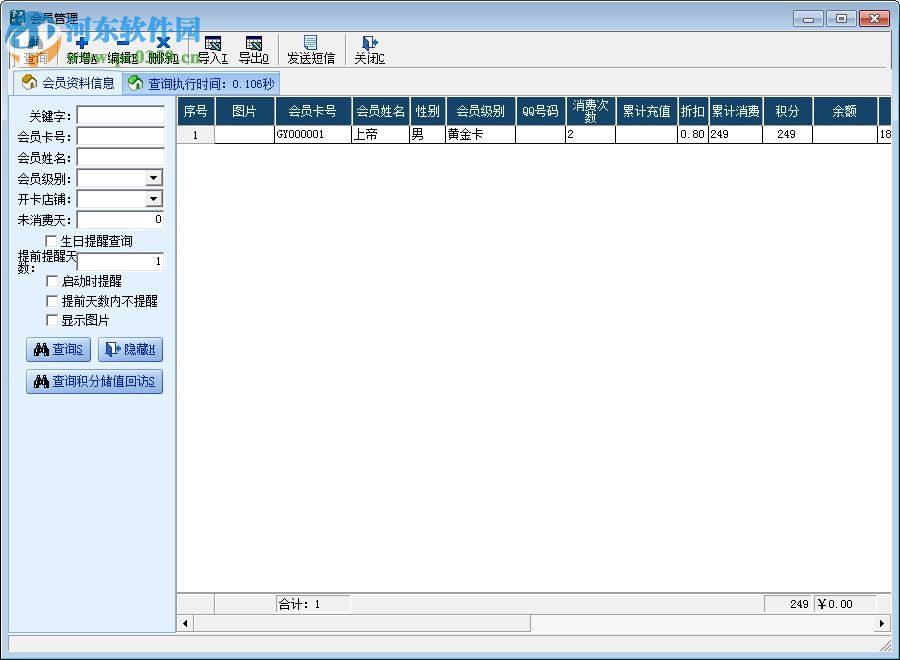The width and height of the screenshot is (900, 660).
Task: Click the 导入 (import) toolbar icon
Action: point(212,50)
